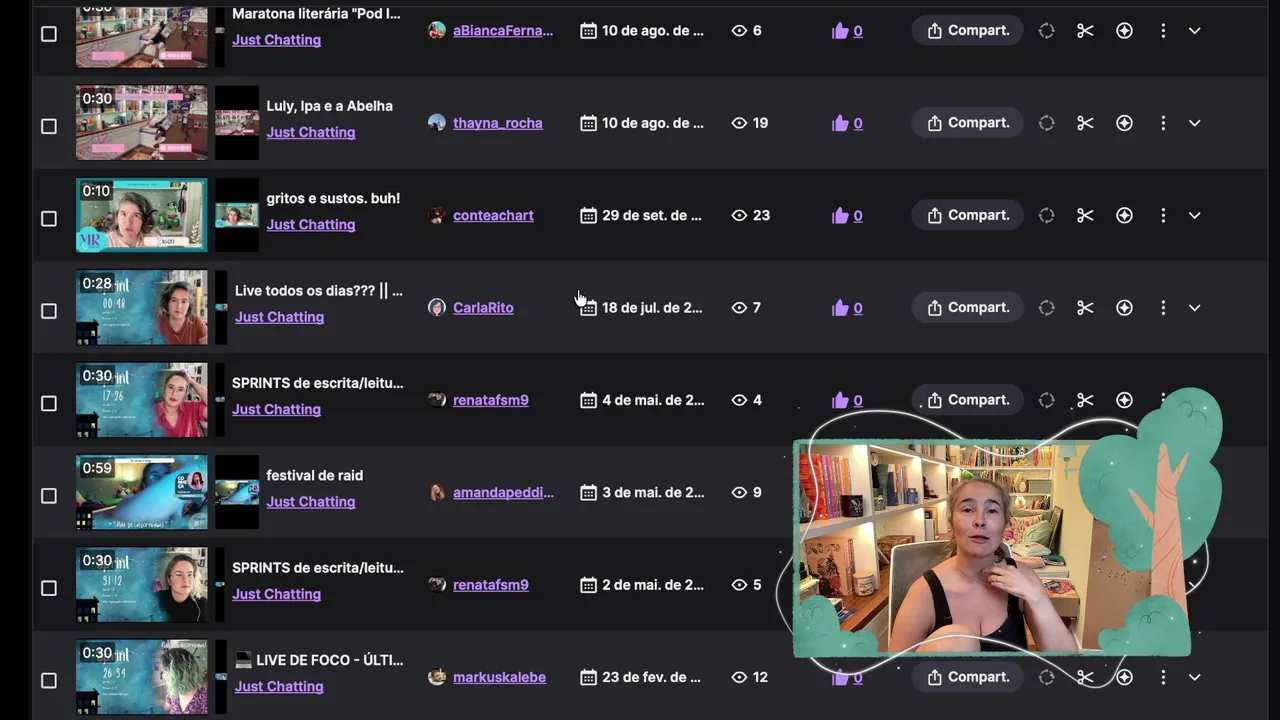The width and height of the screenshot is (1280, 720).
Task: Click Compart. button for CarlaRito clip
Action: tap(967, 307)
